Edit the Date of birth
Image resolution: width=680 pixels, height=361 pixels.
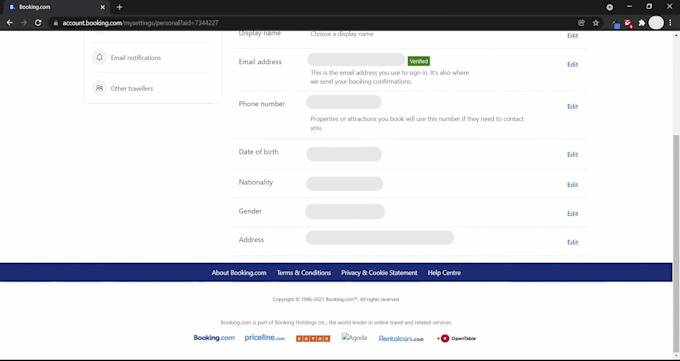click(x=572, y=154)
